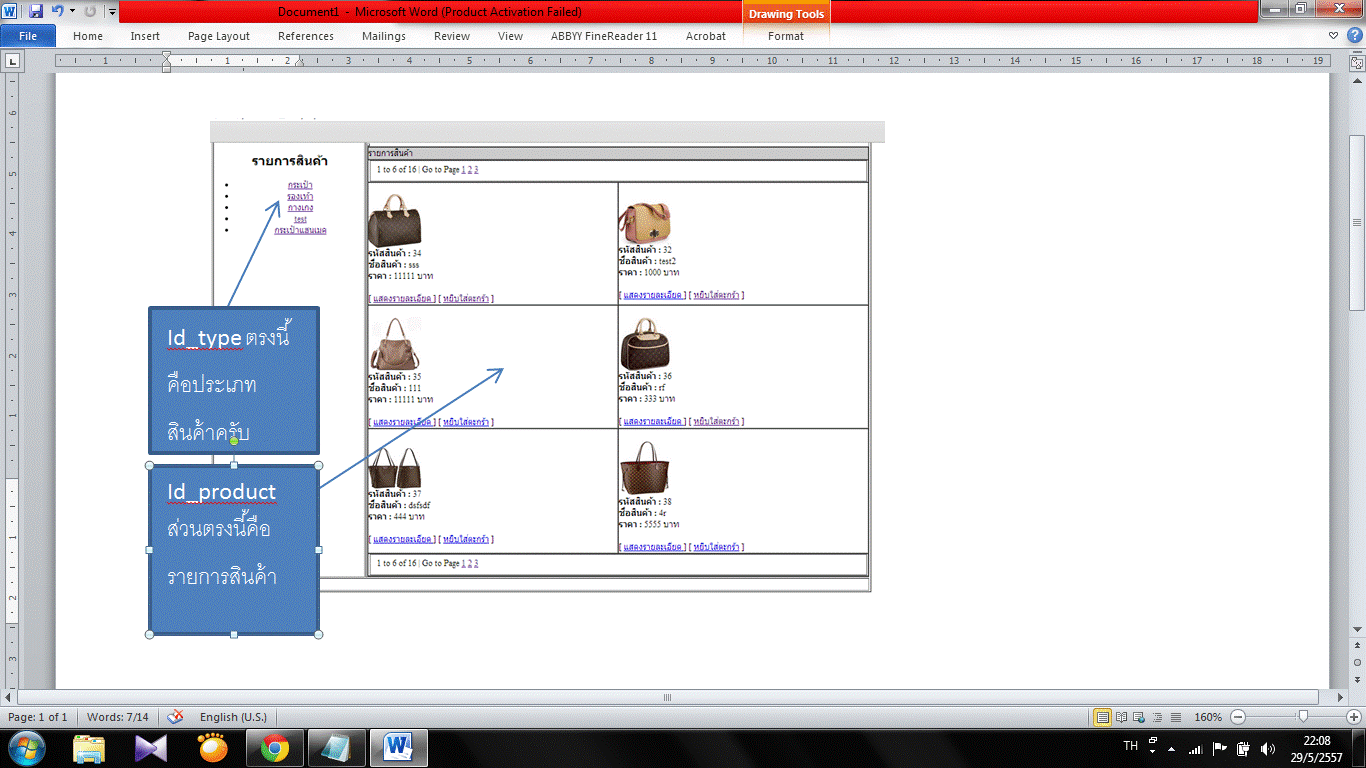
Task: Click the tab stop selector beside ruler
Action: point(13,62)
